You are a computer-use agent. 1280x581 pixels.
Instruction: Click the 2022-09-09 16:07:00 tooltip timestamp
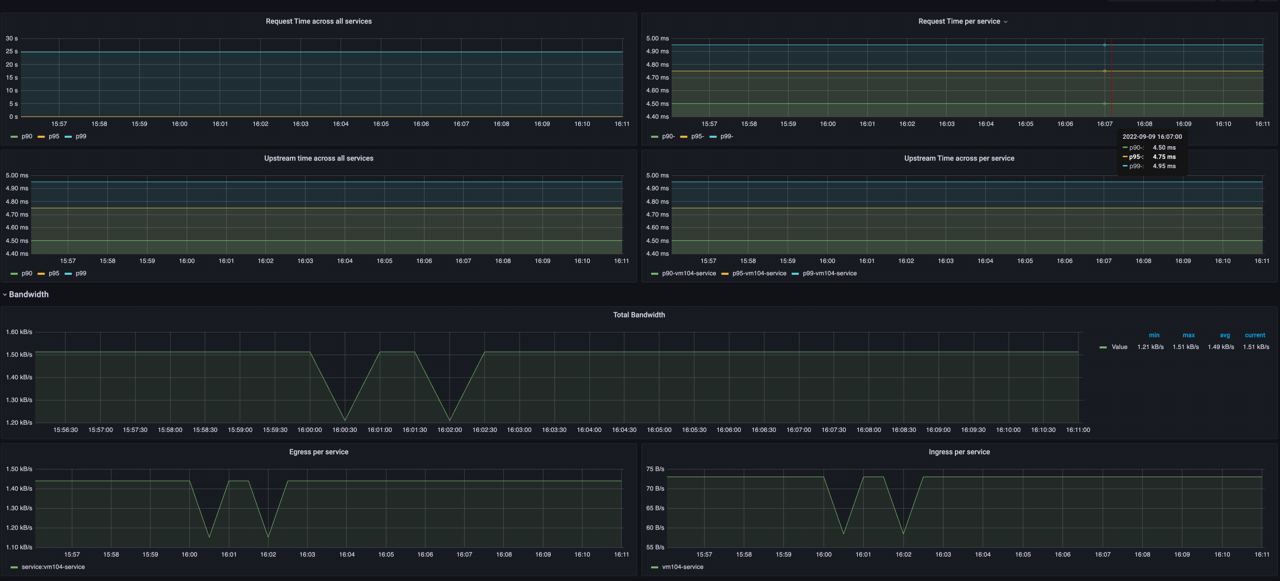pos(1152,136)
